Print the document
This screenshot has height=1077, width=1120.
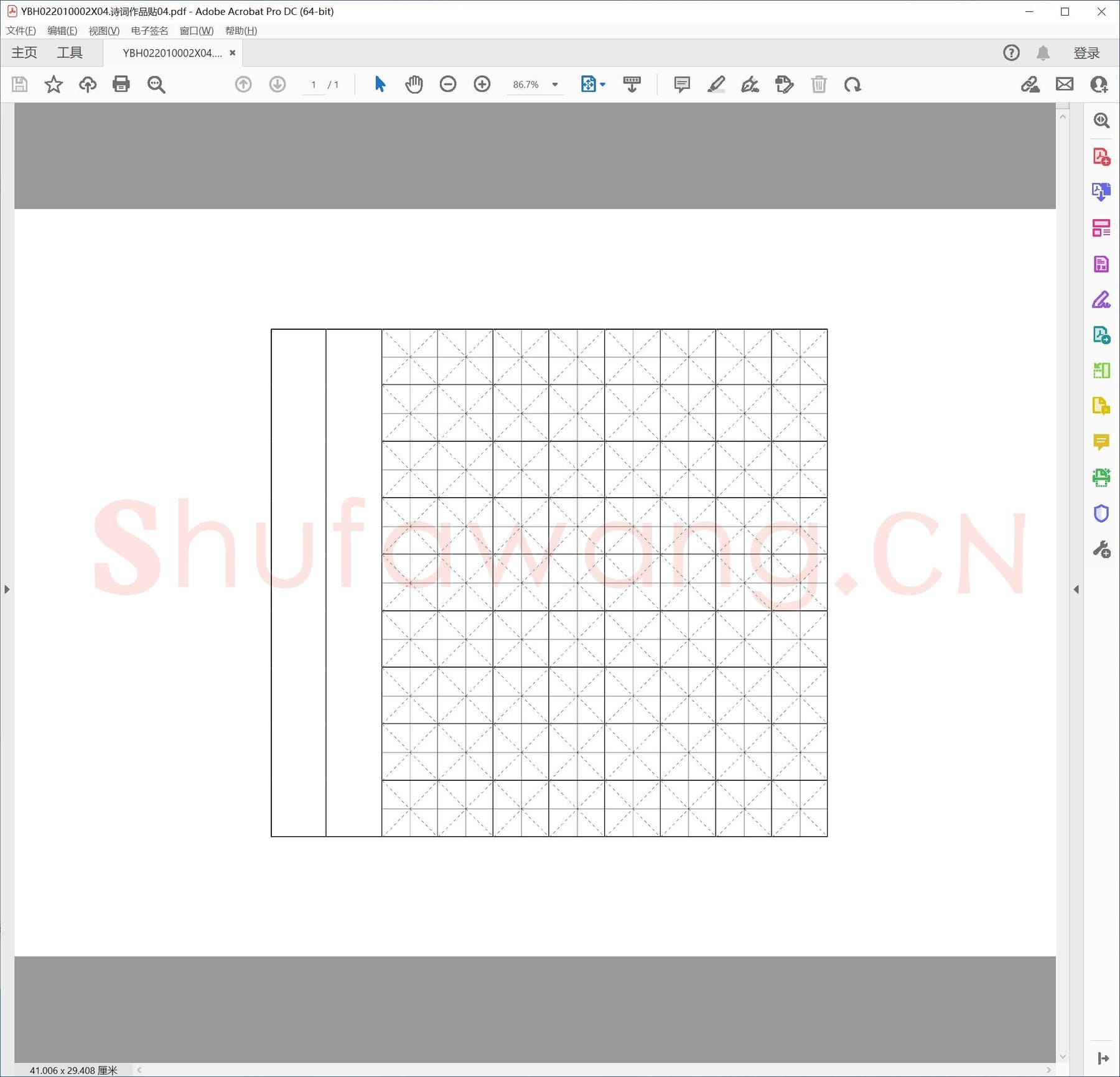click(121, 84)
